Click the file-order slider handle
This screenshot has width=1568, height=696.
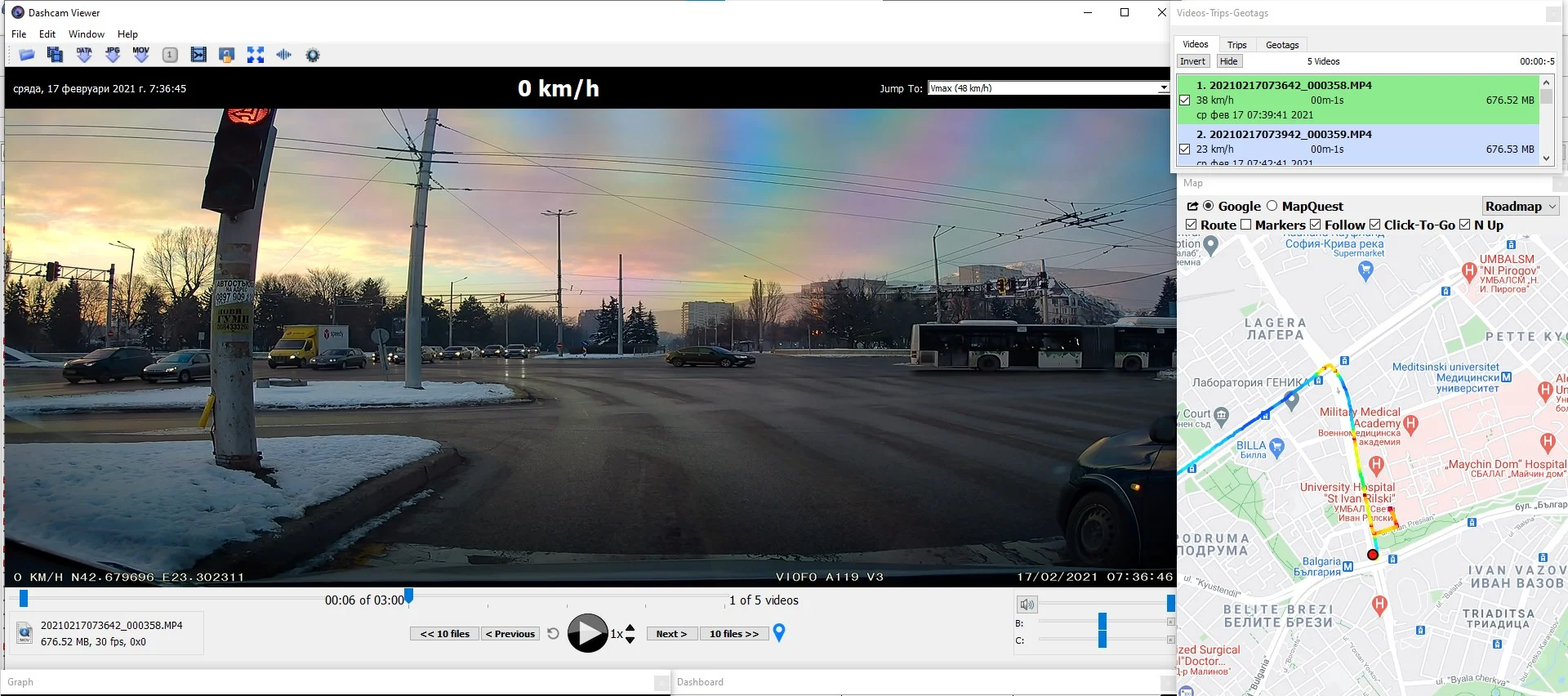[x=409, y=596]
